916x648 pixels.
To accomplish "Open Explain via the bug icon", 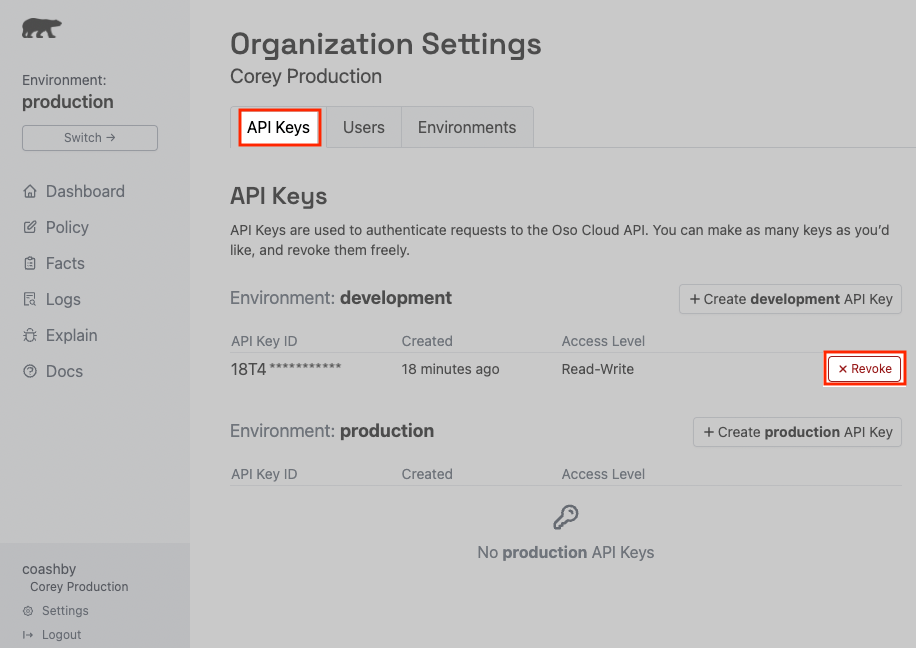I will (x=29, y=335).
